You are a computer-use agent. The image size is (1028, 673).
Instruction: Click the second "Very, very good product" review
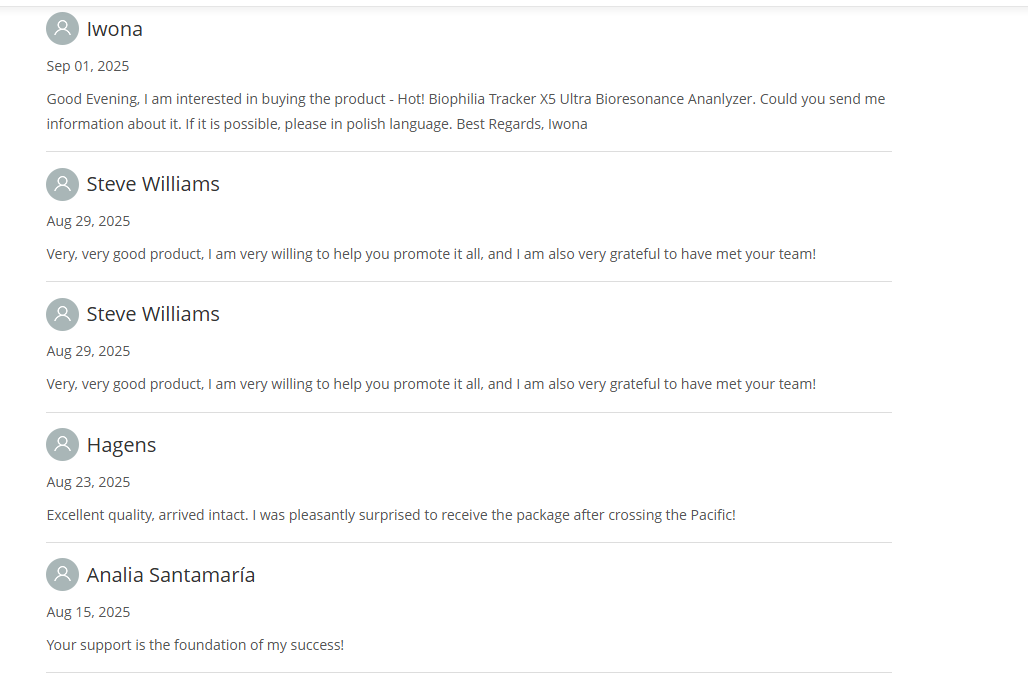(431, 384)
